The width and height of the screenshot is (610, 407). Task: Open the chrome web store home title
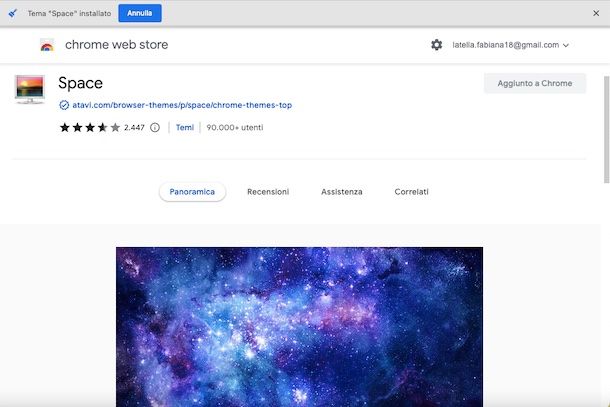(116, 45)
